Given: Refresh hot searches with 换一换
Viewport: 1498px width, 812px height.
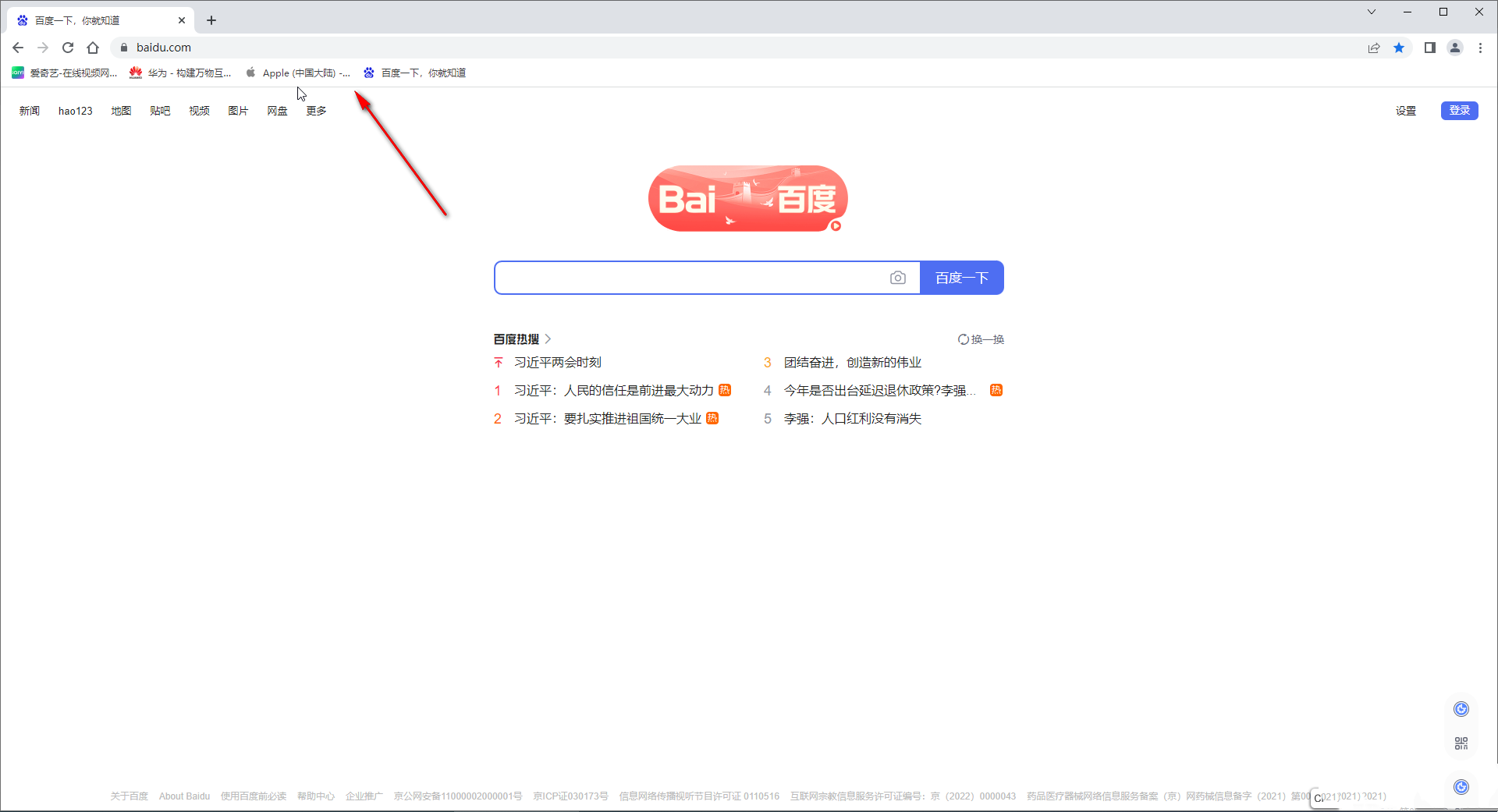Looking at the screenshot, I should pos(981,339).
